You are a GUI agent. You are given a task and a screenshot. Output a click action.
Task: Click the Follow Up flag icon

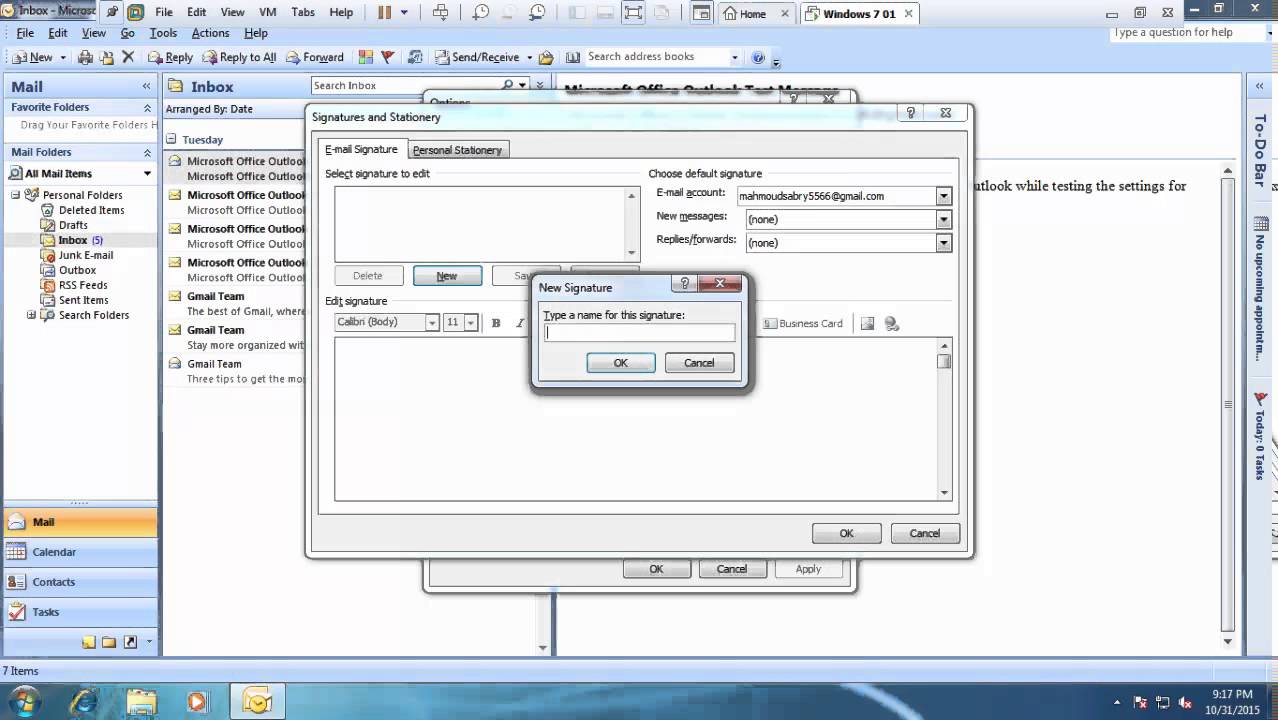click(x=388, y=57)
